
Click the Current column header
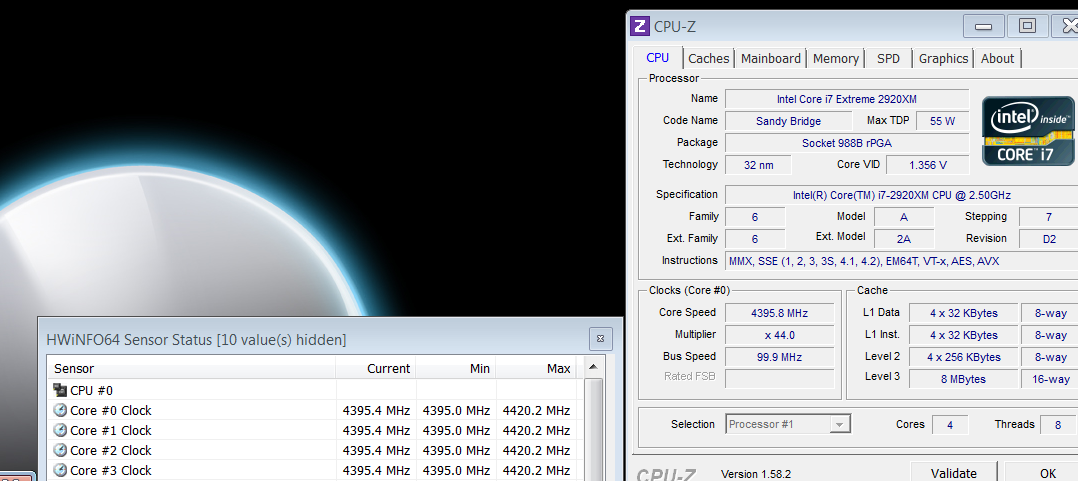pyautogui.click(x=376, y=368)
